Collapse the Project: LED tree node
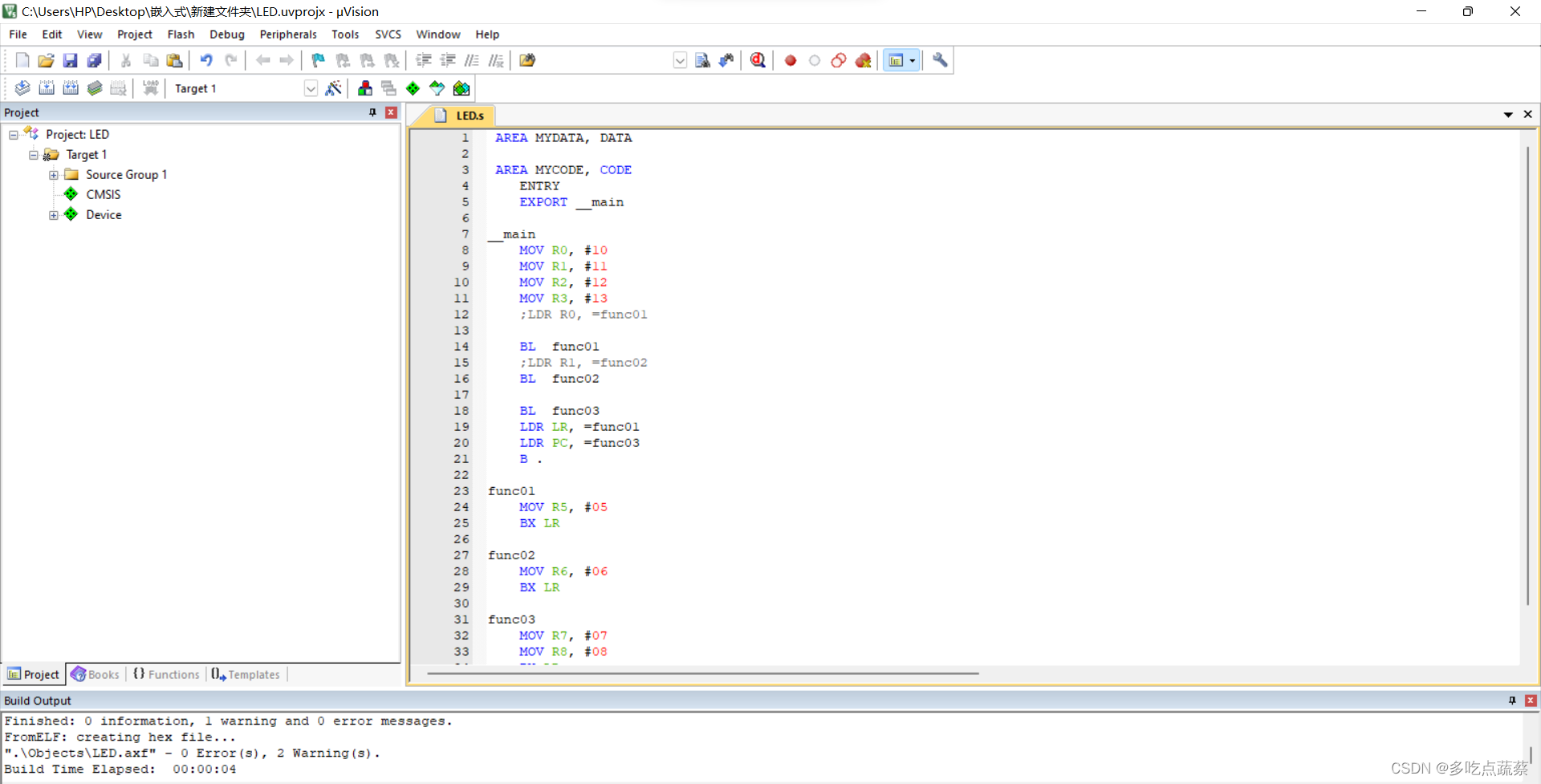The image size is (1541, 784). click(14, 135)
